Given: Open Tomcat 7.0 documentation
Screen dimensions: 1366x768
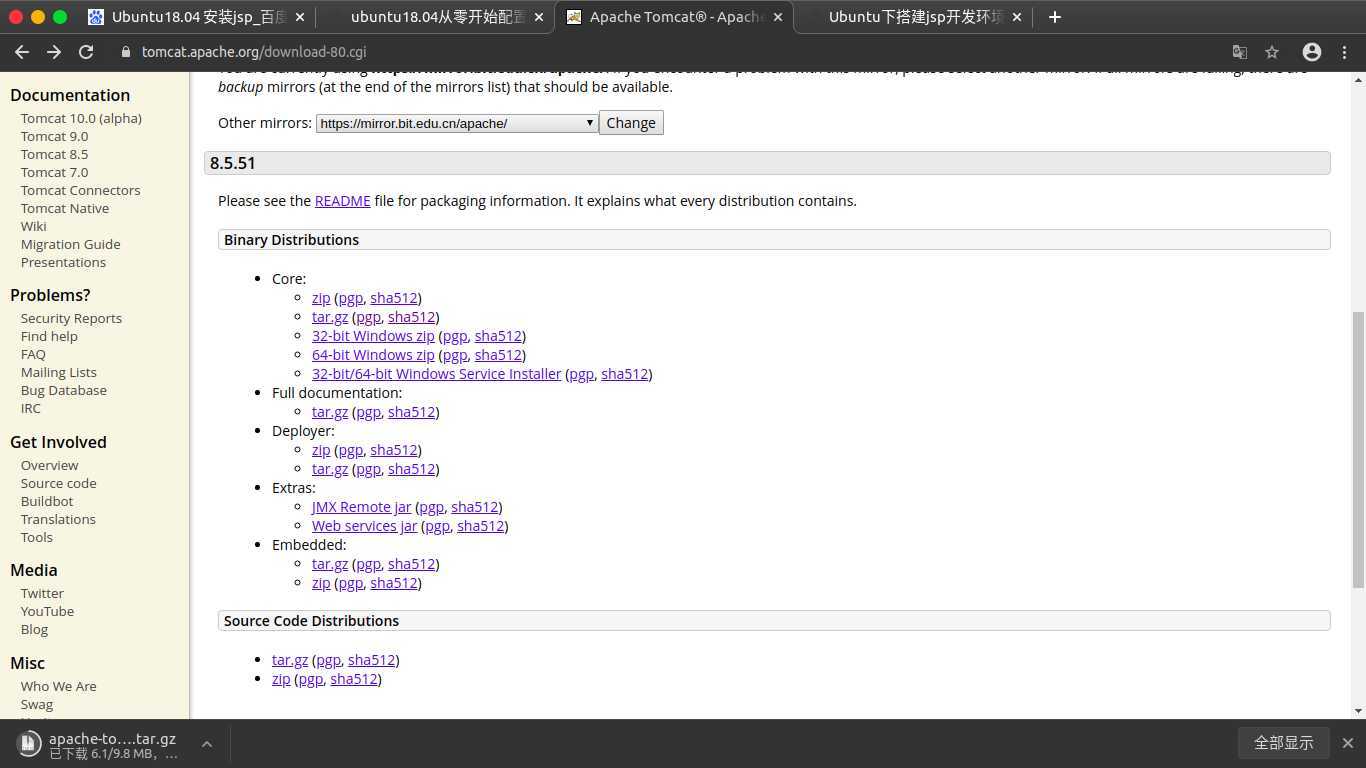Looking at the screenshot, I should (x=54, y=172).
